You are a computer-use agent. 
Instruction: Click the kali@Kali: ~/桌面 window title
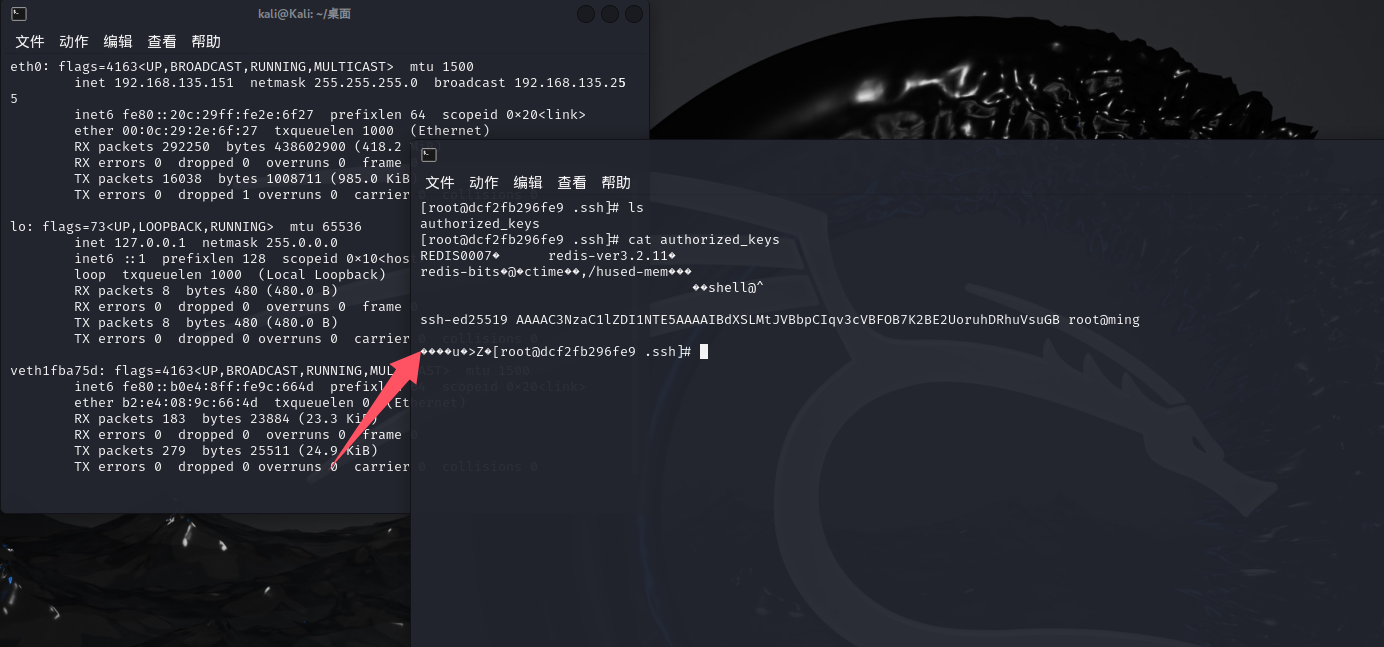point(304,14)
